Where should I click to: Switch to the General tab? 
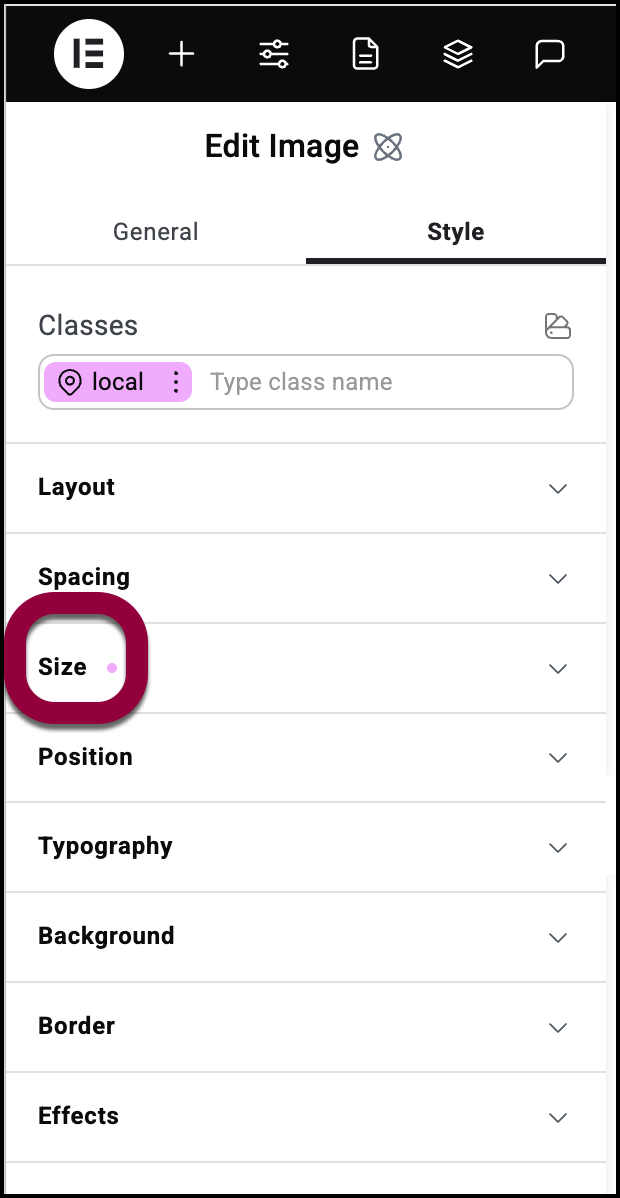[x=156, y=232]
